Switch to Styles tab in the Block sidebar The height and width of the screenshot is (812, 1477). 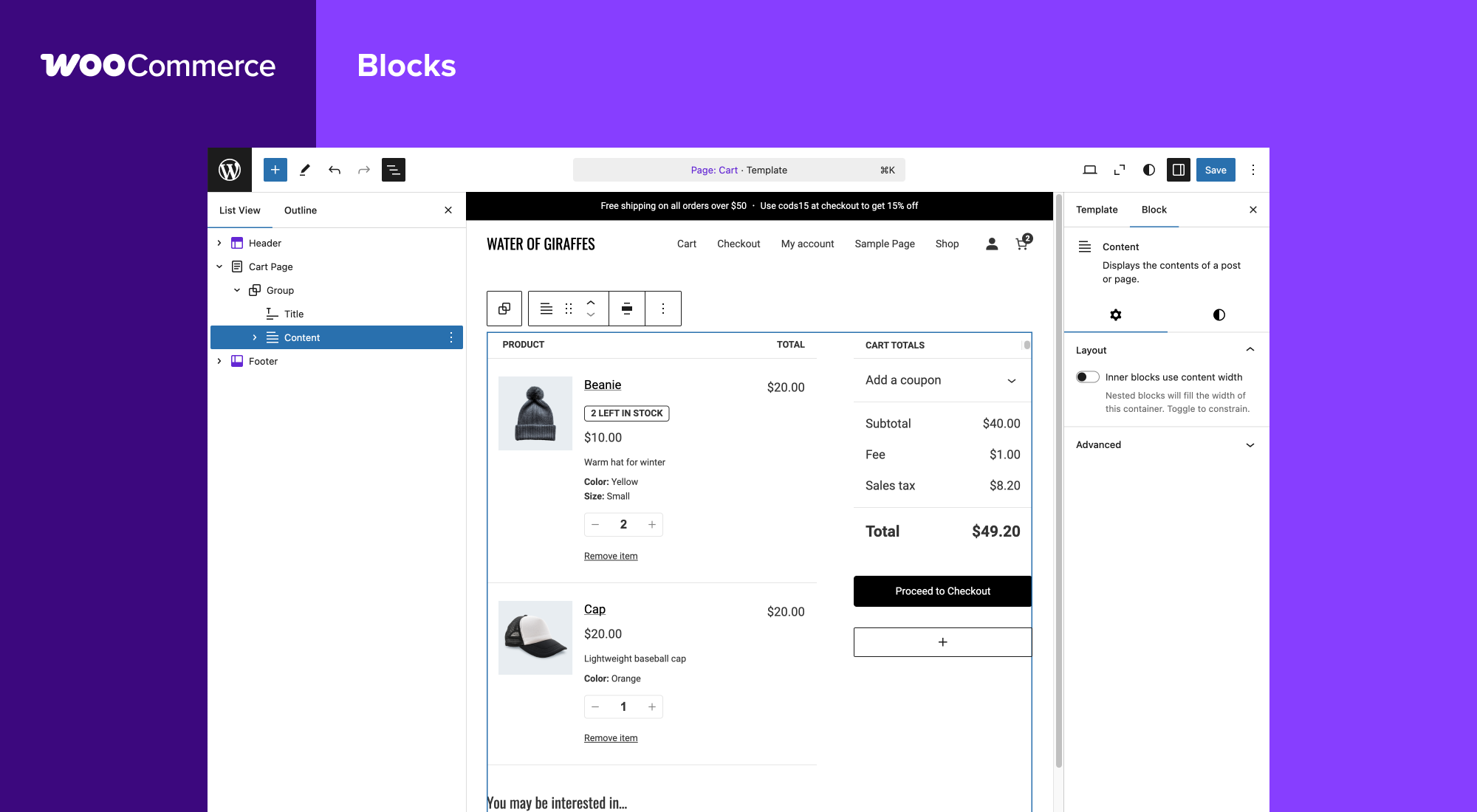click(1218, 314)
